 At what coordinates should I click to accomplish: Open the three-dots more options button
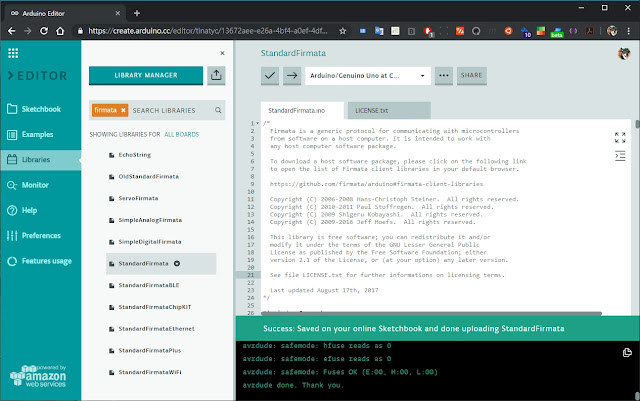(444, 76)
